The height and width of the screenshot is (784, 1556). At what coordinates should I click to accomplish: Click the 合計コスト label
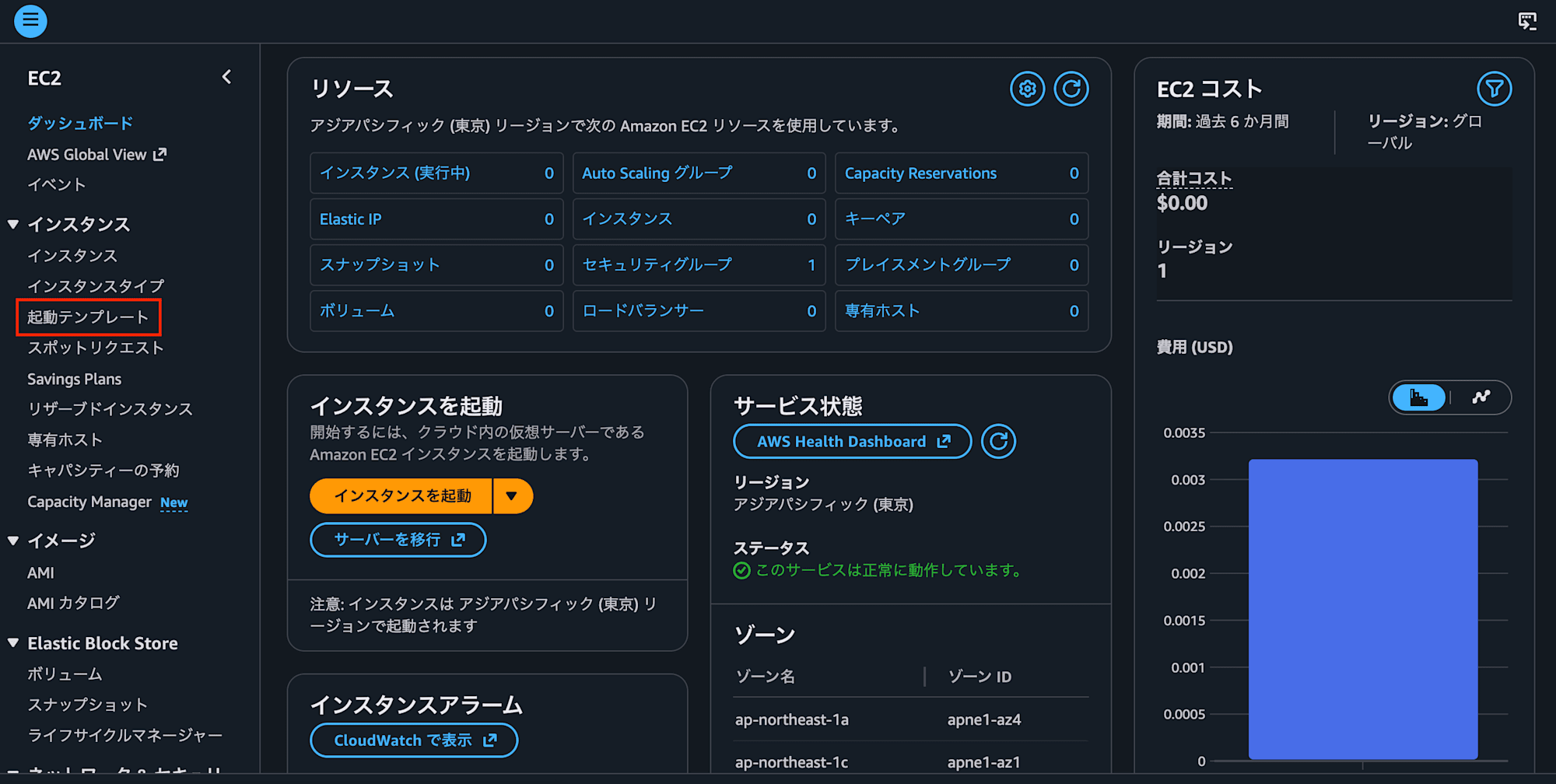1194,178
